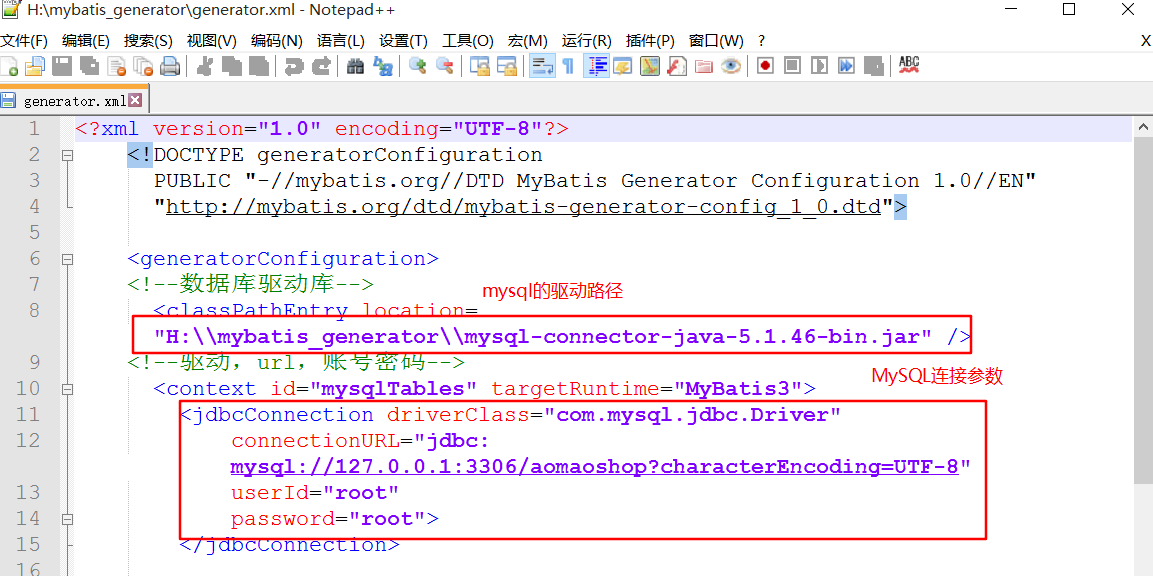This screenshot has height=576, width=1153.
Task: Click the Copy icon in toolbar
Action: click(x=232, y=66)
